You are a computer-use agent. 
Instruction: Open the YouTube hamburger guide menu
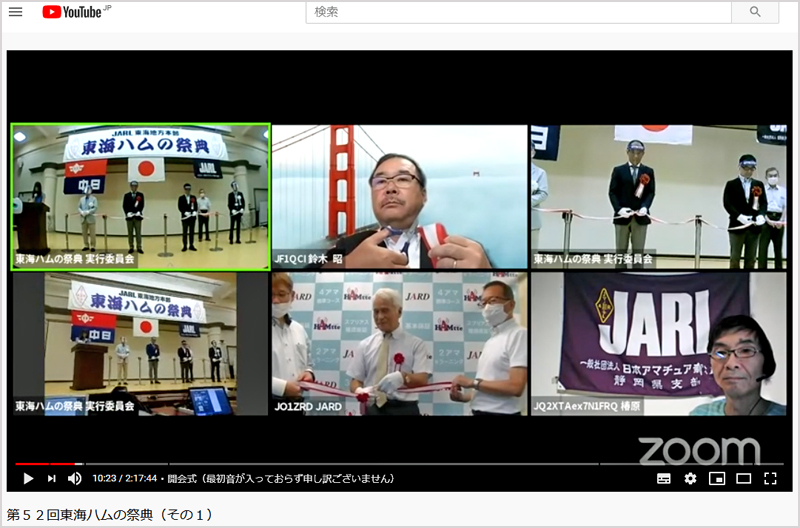[x=15, y=12]
